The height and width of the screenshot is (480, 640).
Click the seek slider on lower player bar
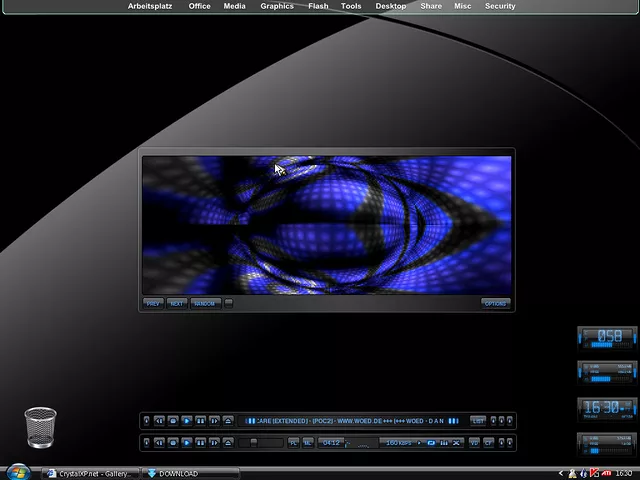pyautogui.click(x=260, y=442)
